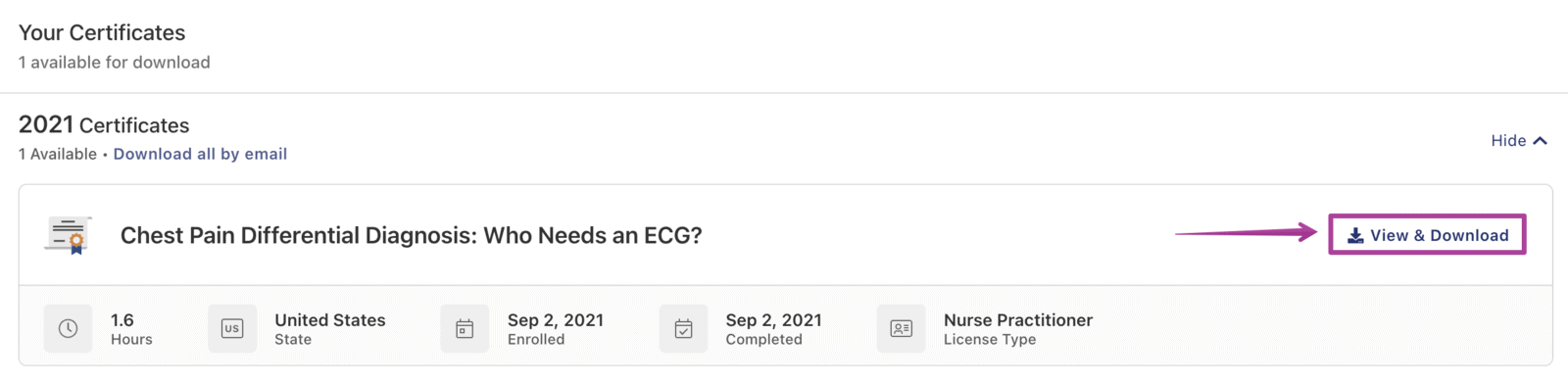Screen dimensions: 1568x382
Task: Click the United States state text
Action: click(x=330, y=320)
